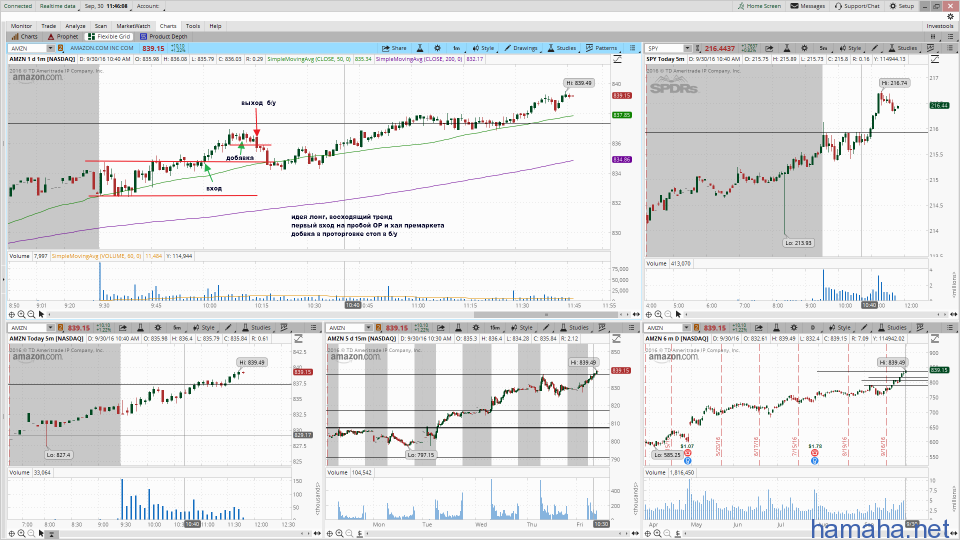Screen dimensions: 960x540
Task: Click the SPY symbol field
Action: tap(664, 48)
